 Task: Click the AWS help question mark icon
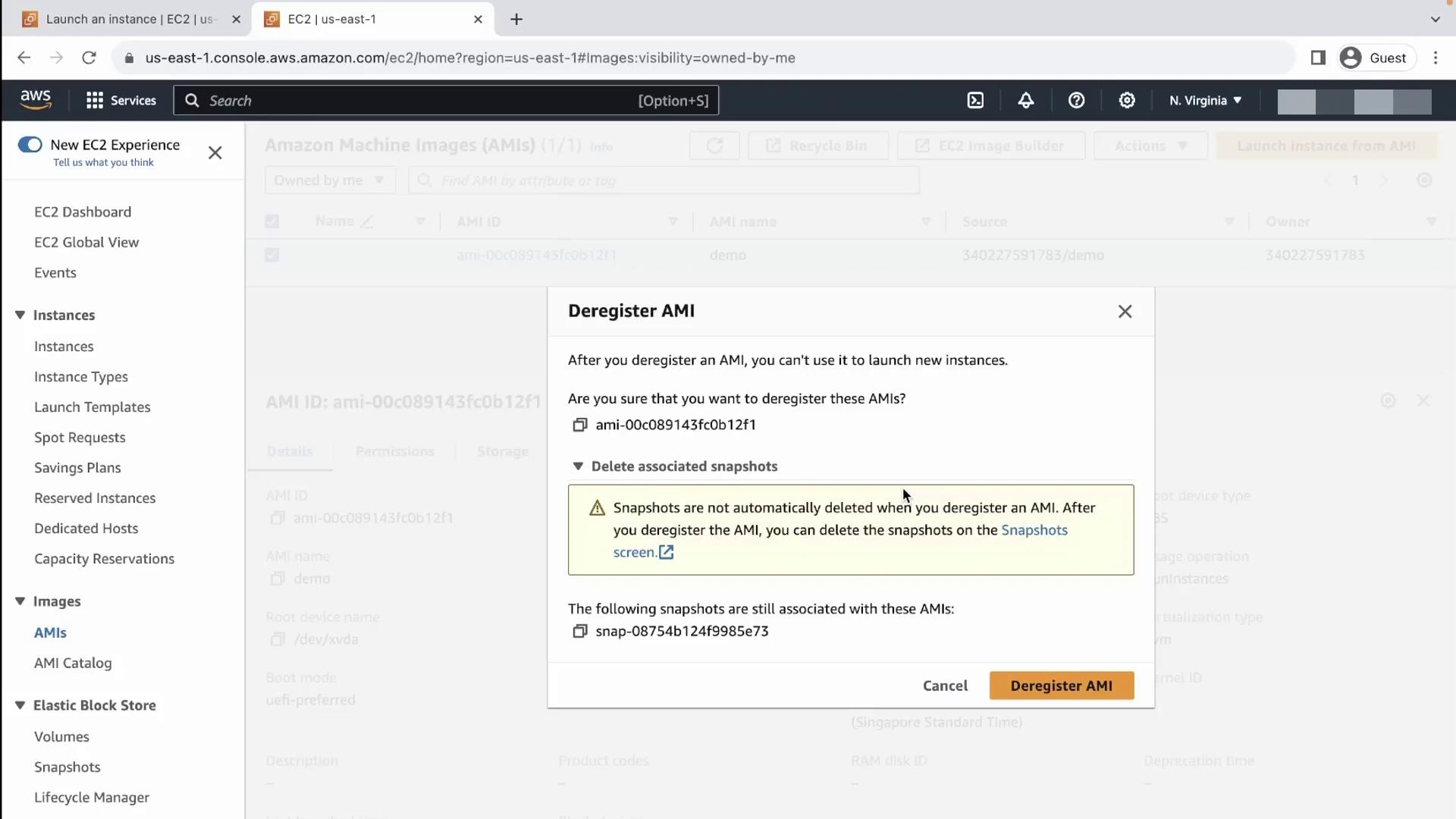[1076, 100]
